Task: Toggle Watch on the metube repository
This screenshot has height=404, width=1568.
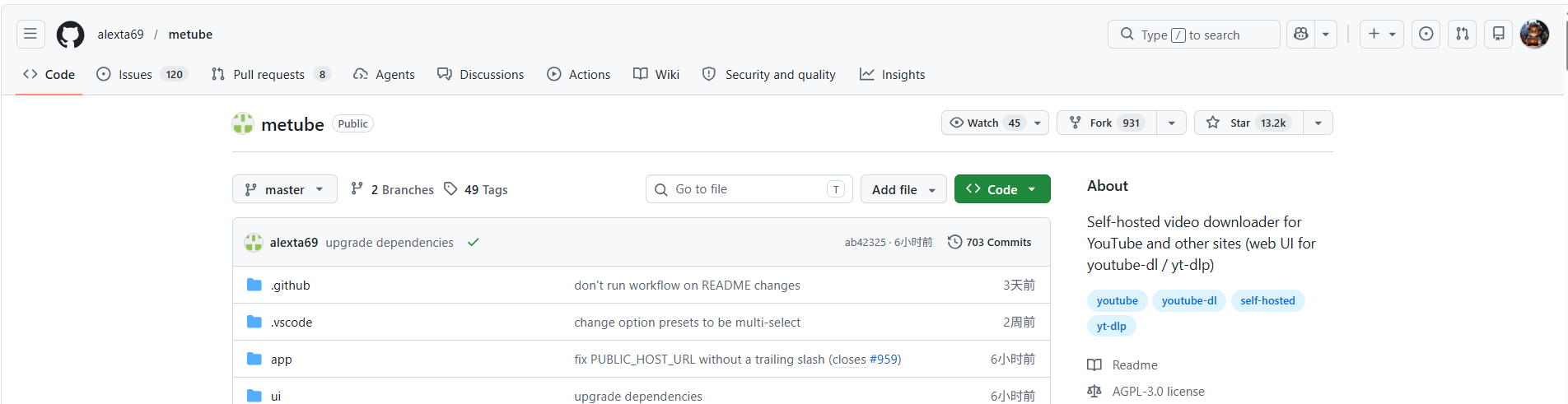Action: 985,123
